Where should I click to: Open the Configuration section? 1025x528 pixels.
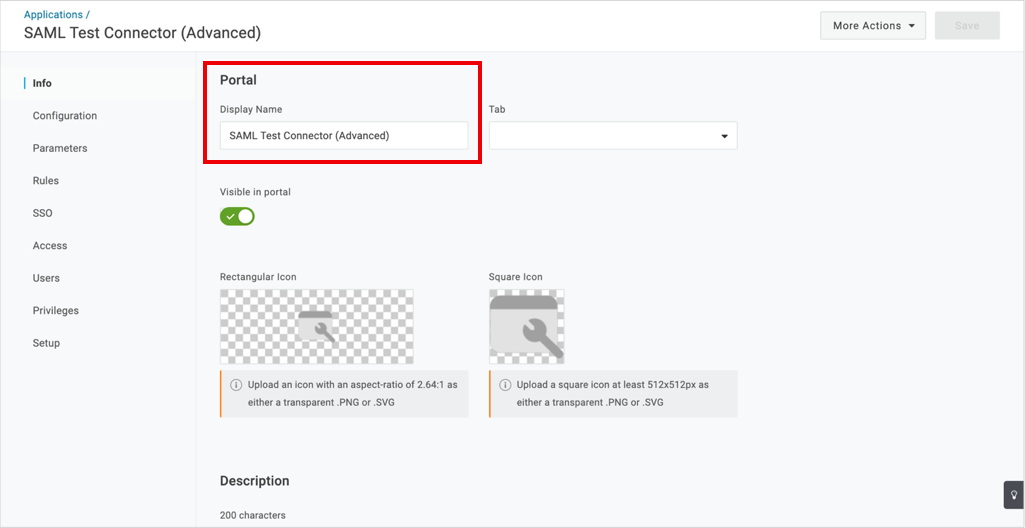(x=65, y=116)
